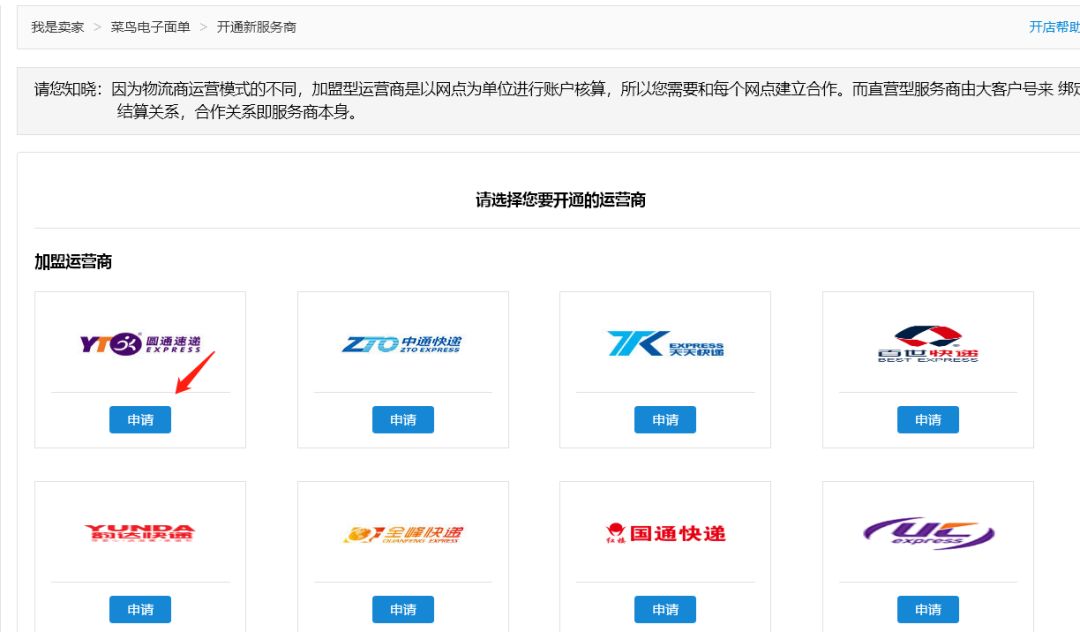This screenshot has height=632, width=1080.
Task: Apply for 天天快递 with its 申请 button
Action: [665, 420]
